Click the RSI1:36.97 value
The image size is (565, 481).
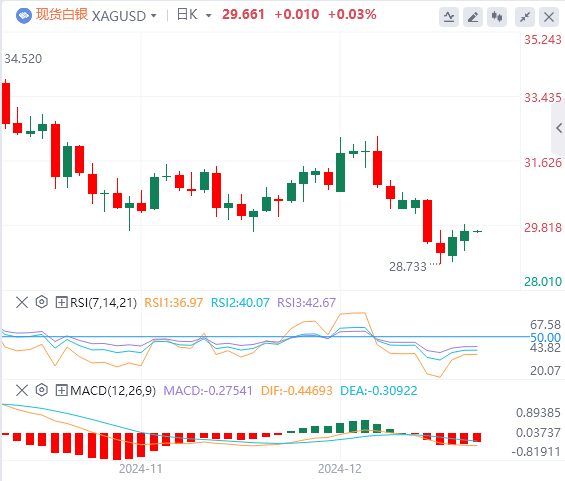coord(174,303)
